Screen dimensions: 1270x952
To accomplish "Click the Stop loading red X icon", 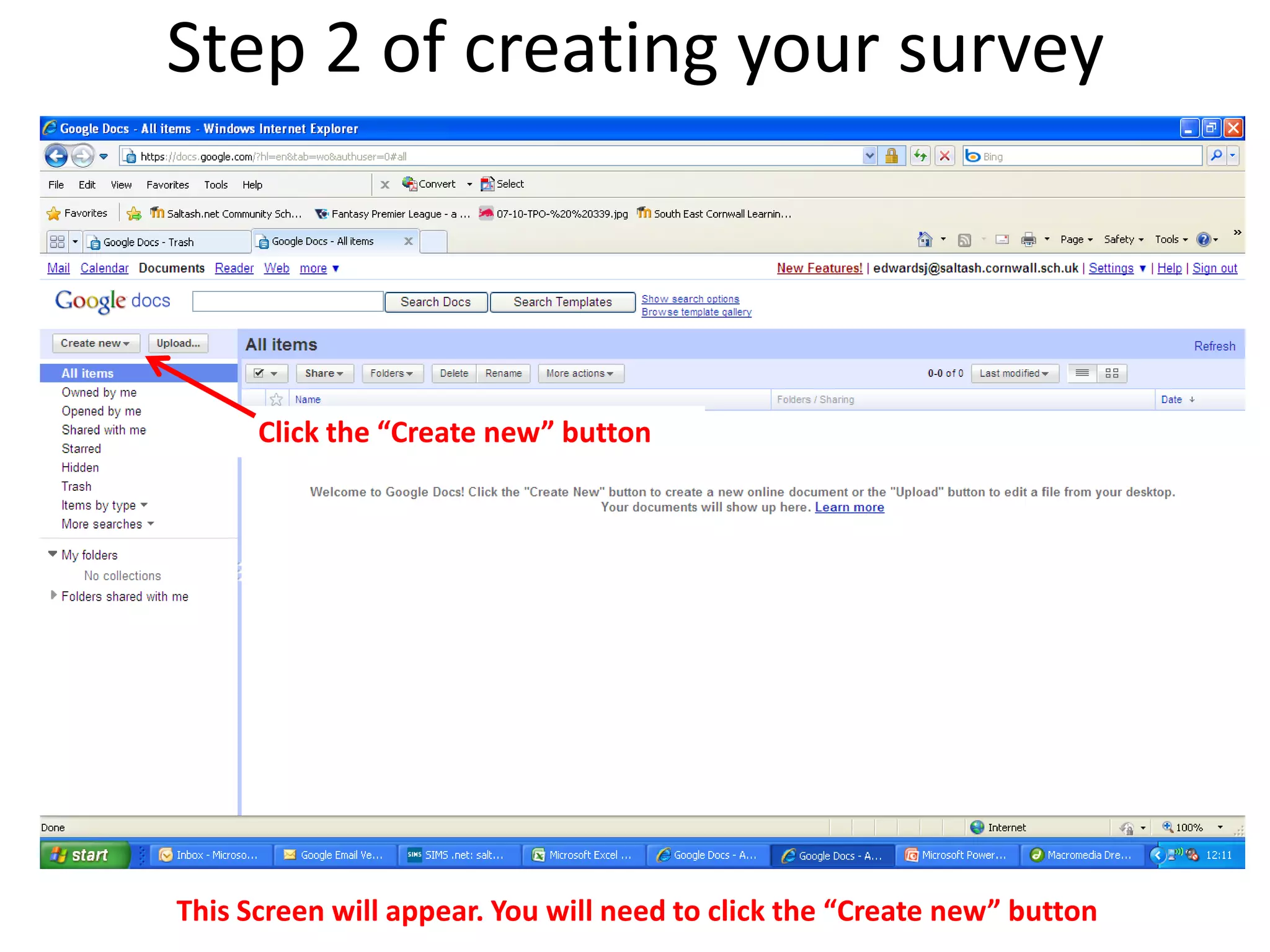I will [944, 156].
